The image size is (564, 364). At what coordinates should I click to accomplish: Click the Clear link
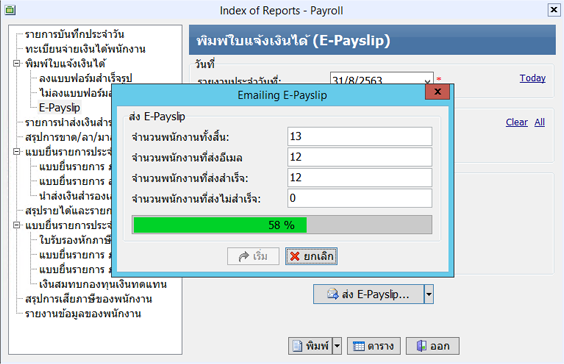coord(517,122)
